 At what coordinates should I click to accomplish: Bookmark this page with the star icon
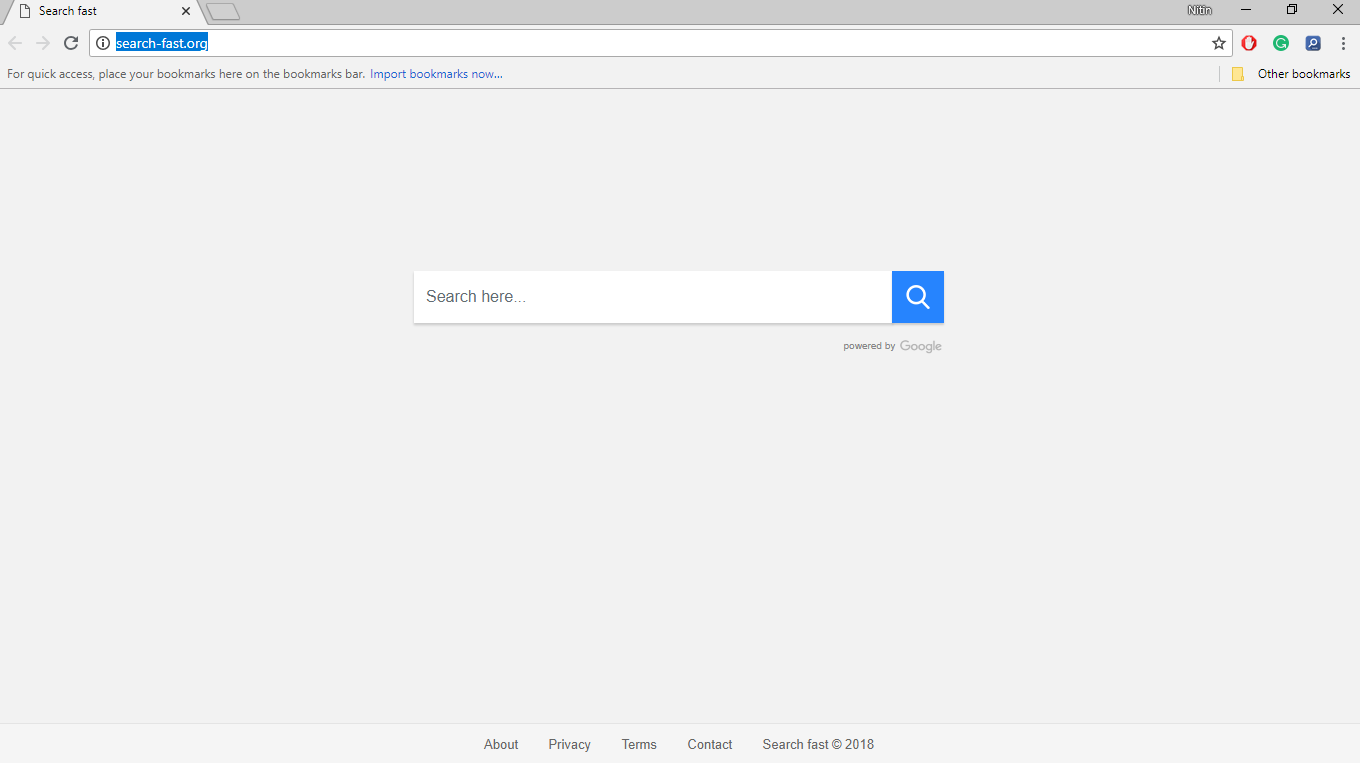point(1218,43)
